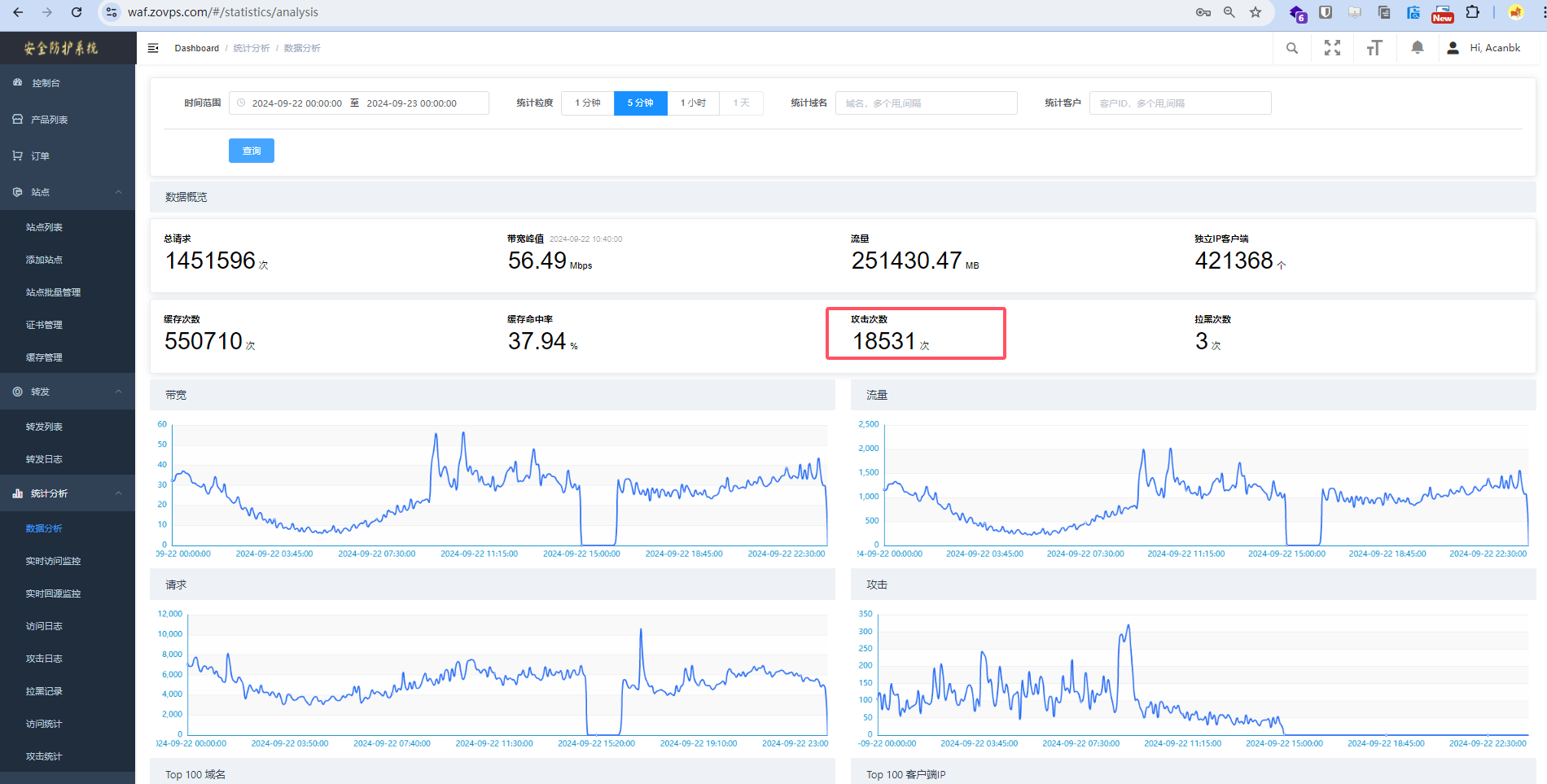Go forward using browser forward arrow
Screen dimensions: 1547x784
tap(47, 12)
